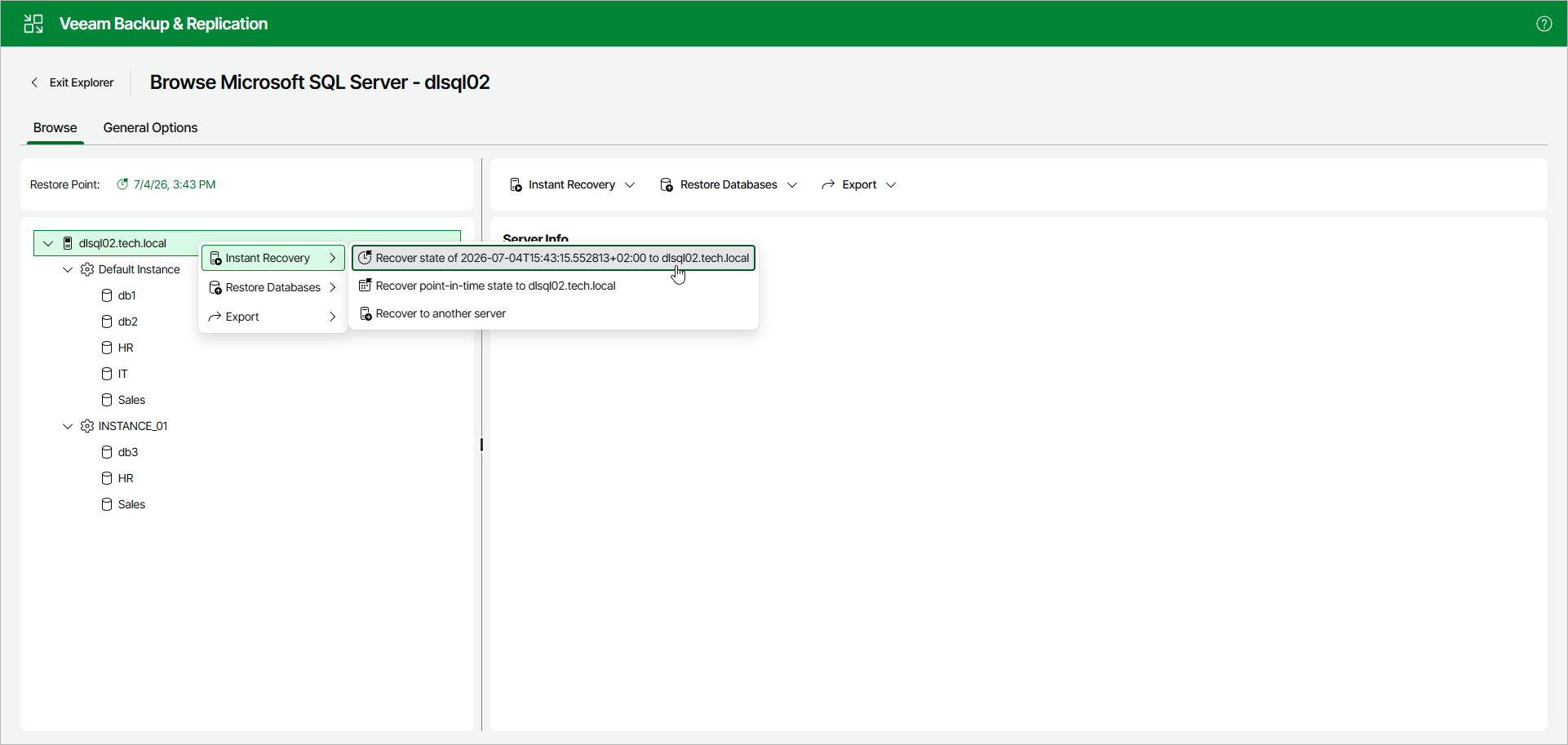Viewport: 1568px width, 745px height.
Task: Click the INSTANCE_01 gear icon
Action: [87, 426]
